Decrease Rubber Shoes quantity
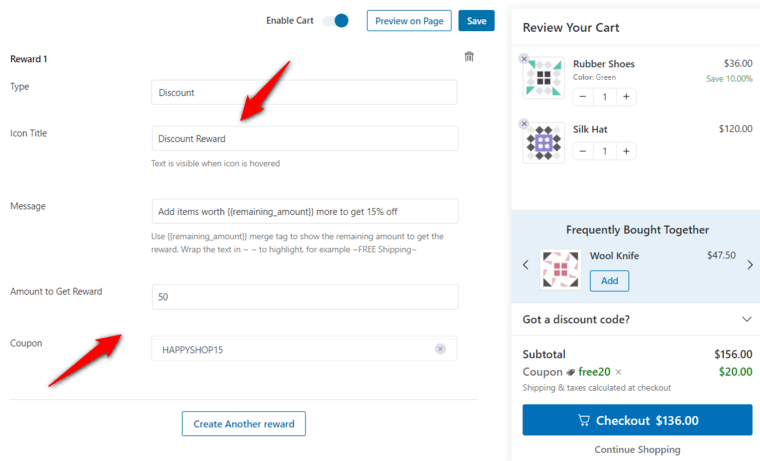 point(583,96)
